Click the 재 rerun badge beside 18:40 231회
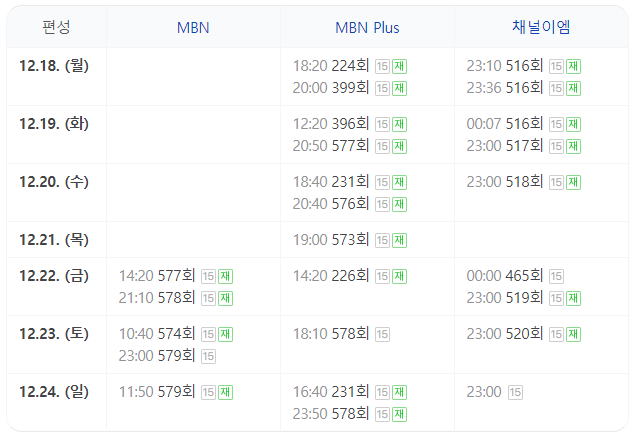The height and width of the screenshot is (438, 636). click(400, 182)
